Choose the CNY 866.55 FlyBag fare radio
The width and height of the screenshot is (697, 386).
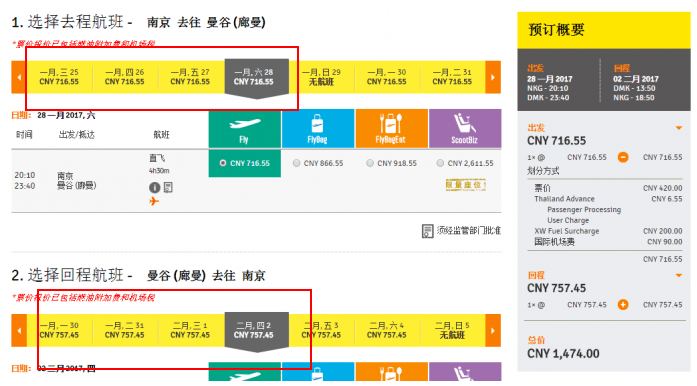[x=296, y=163]
